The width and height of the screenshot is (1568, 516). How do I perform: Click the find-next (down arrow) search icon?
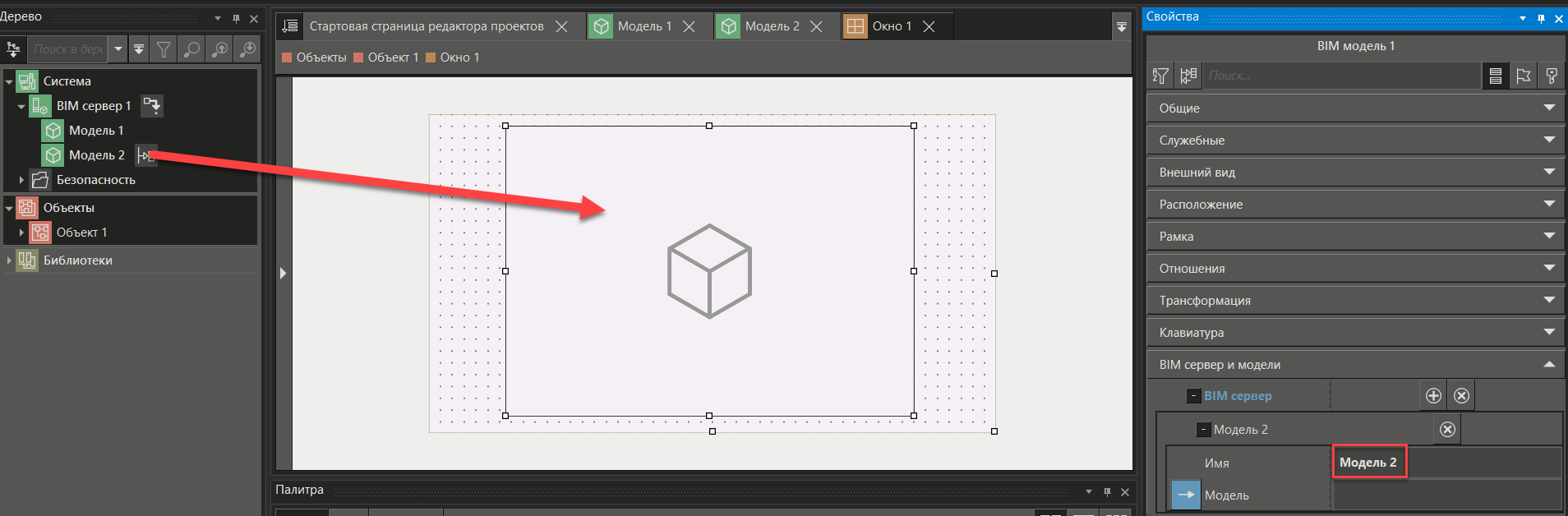[247, 49]
